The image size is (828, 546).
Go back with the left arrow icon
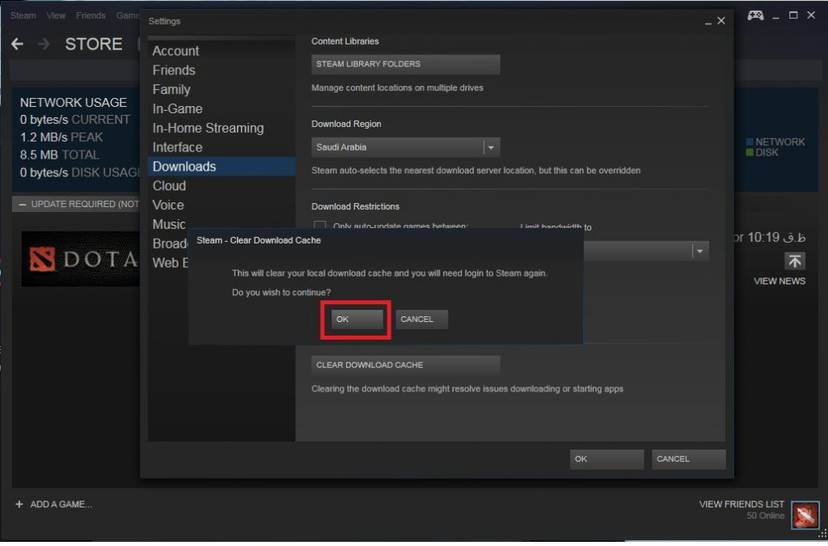17,44
